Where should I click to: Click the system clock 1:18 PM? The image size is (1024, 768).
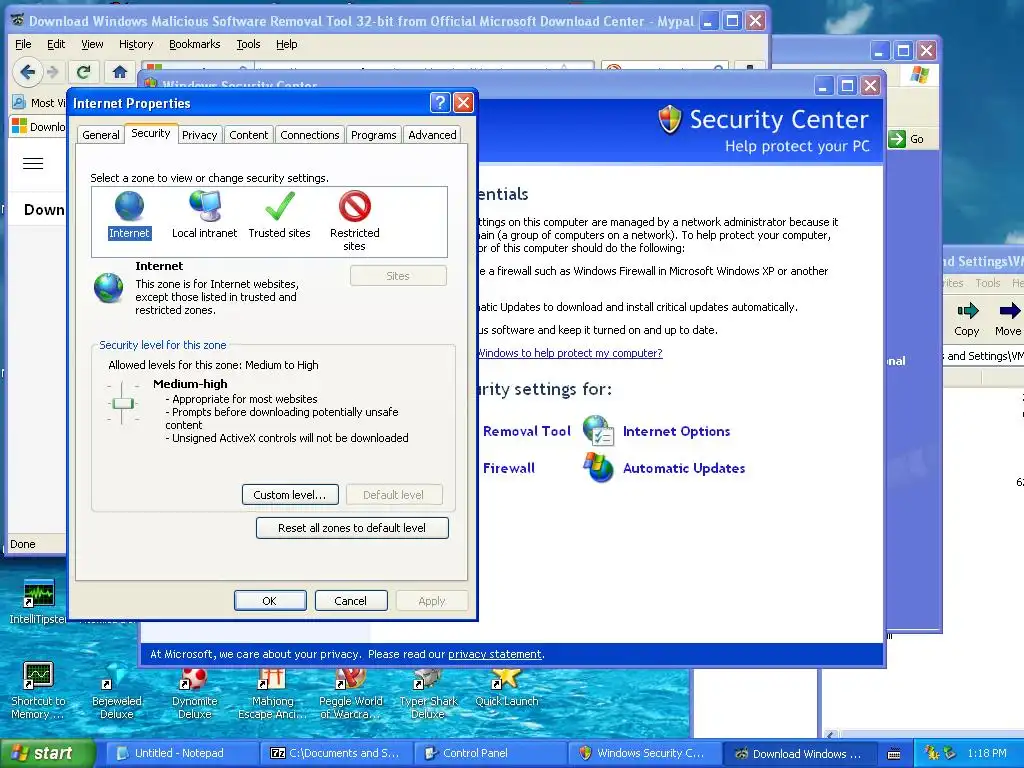pos(987,754)
